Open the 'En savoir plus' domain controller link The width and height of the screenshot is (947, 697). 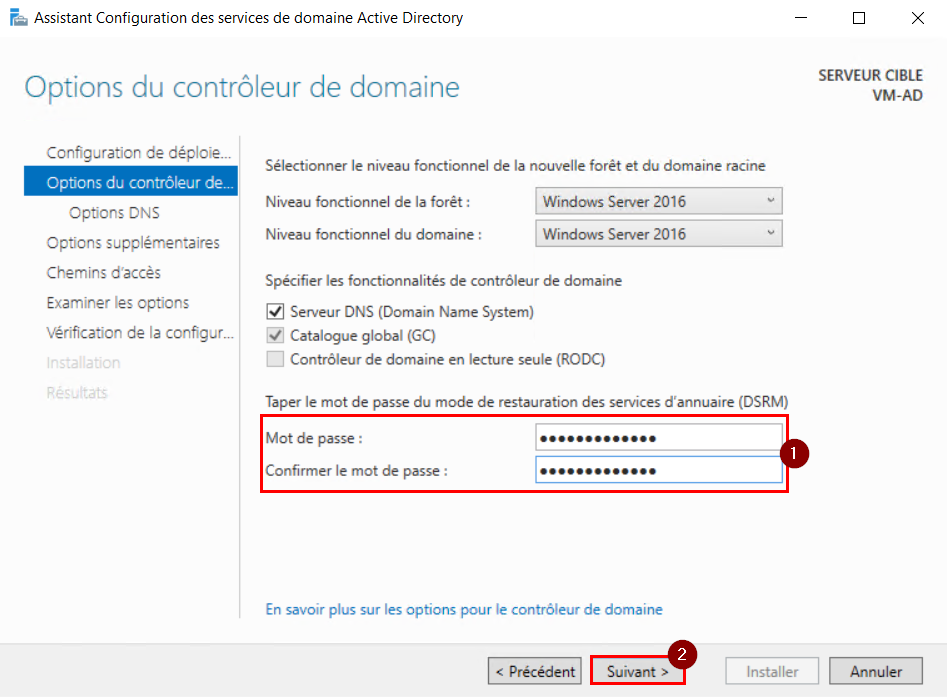tap(463, 609)
